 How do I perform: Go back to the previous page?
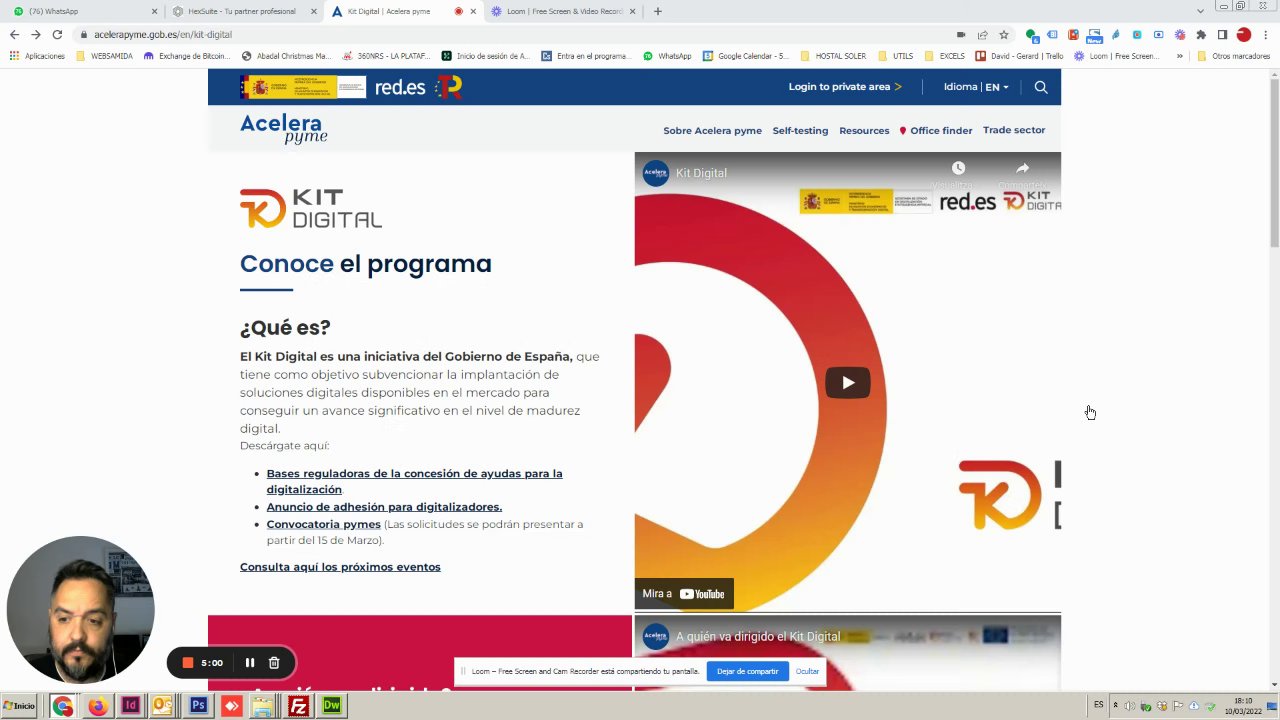pos(14,34)
